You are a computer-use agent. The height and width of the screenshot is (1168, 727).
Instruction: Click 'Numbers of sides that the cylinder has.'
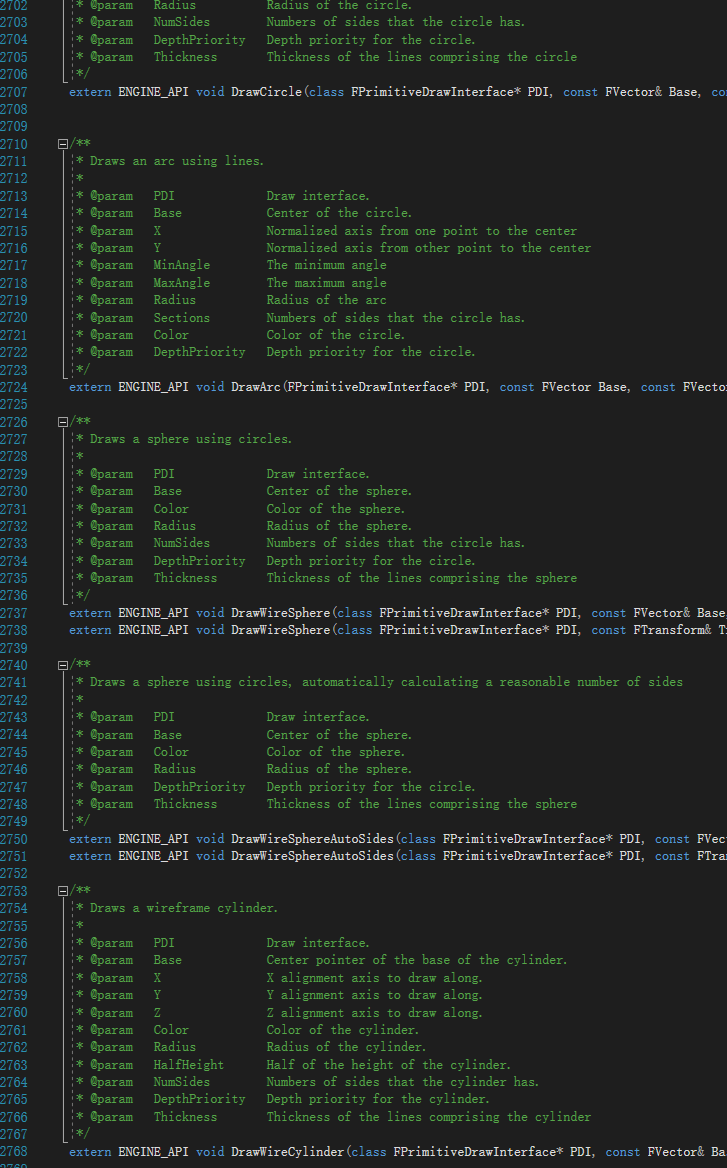tap(403, 1082)
